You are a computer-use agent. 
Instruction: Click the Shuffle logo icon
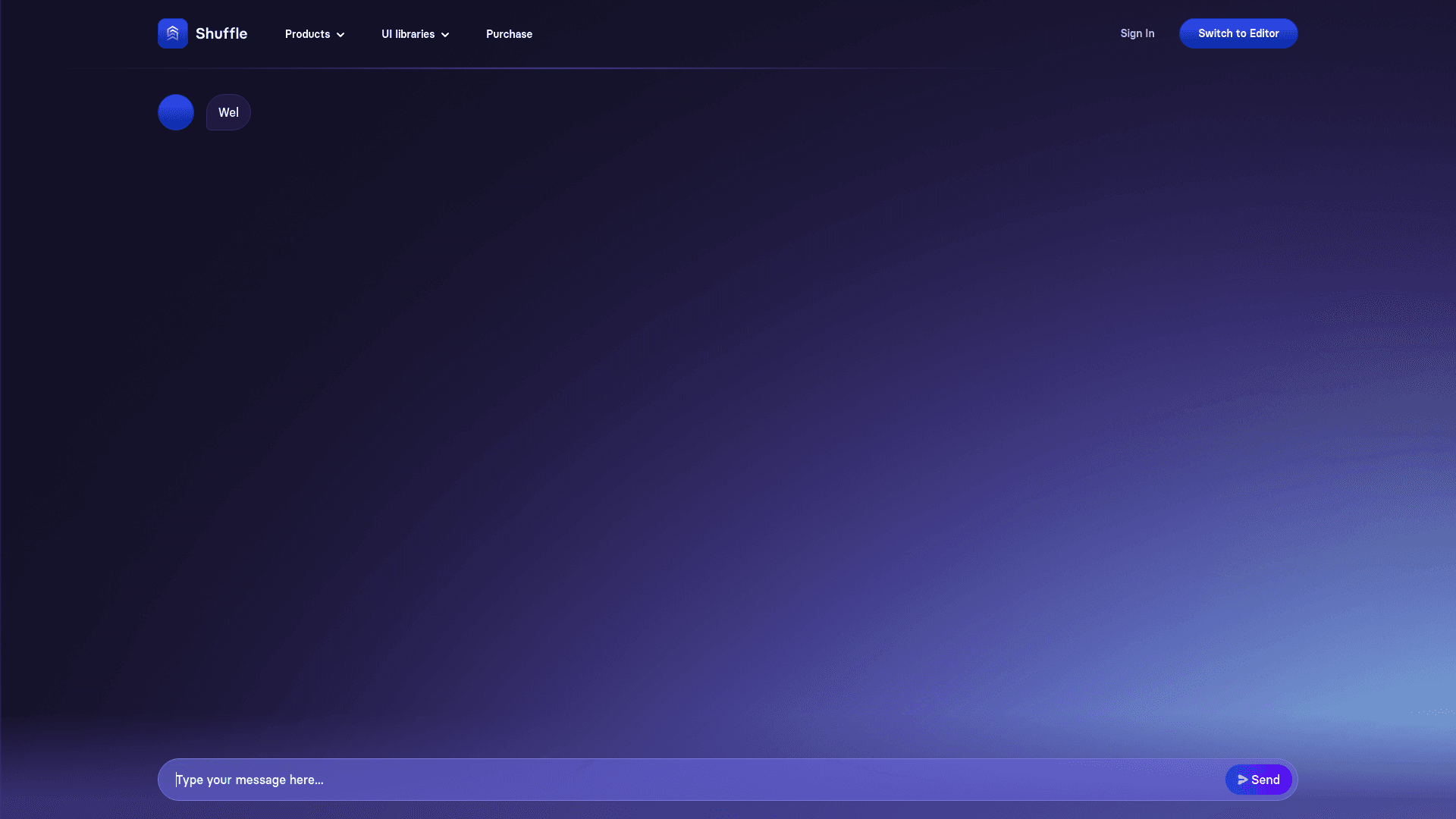[172, 33]
